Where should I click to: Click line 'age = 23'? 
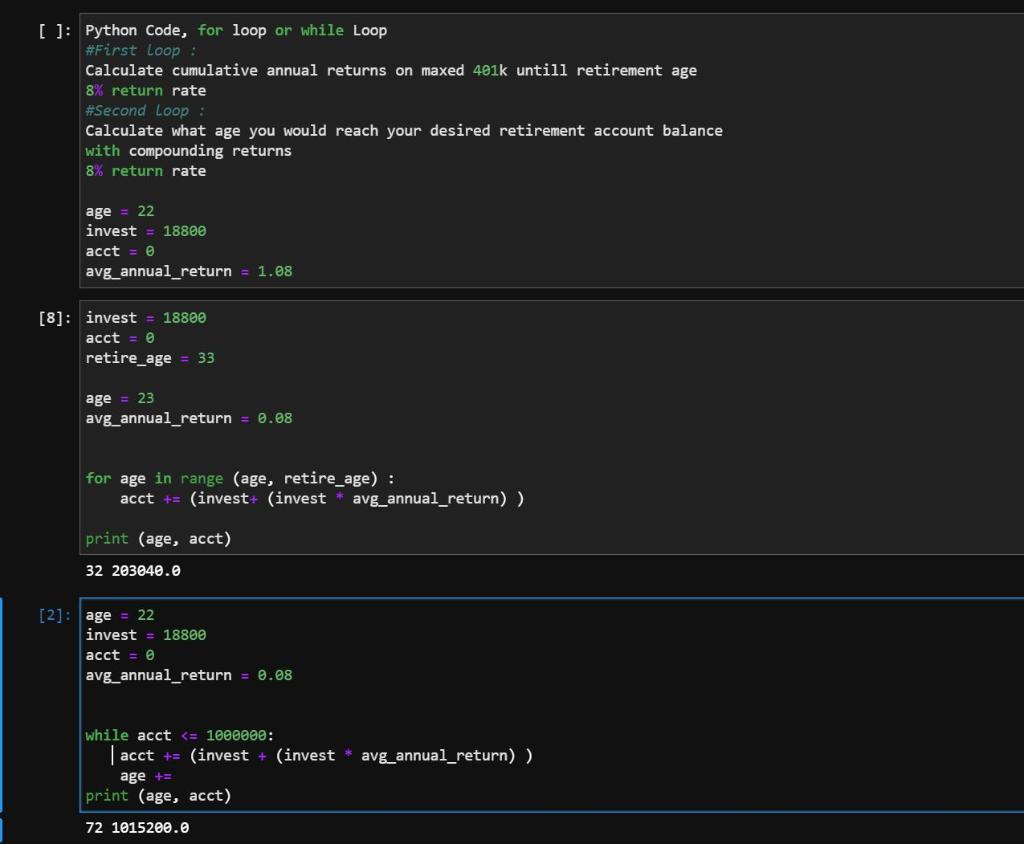[x=120, y=398]
